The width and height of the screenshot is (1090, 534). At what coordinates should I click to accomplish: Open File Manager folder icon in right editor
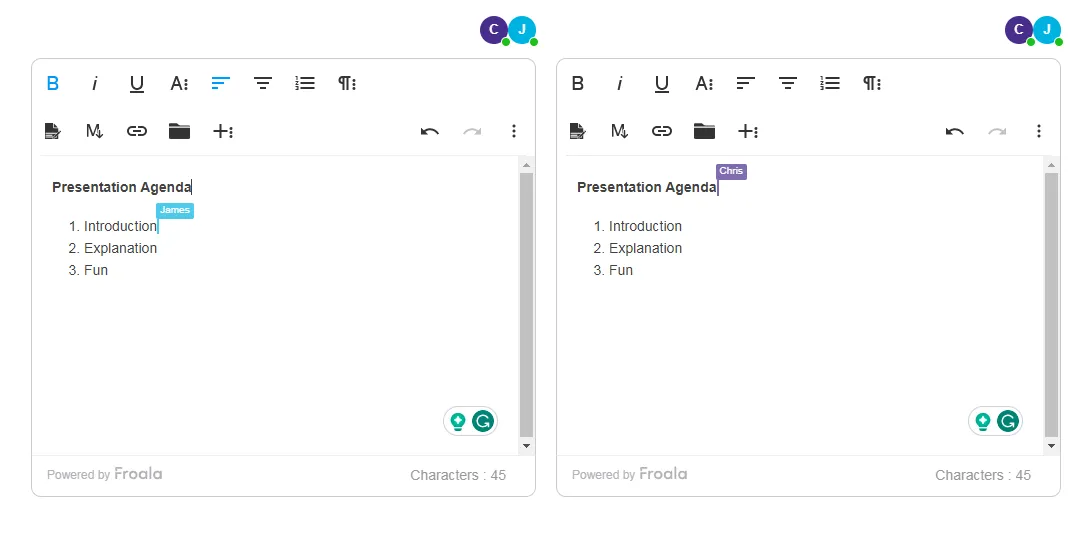click(704, 131)
